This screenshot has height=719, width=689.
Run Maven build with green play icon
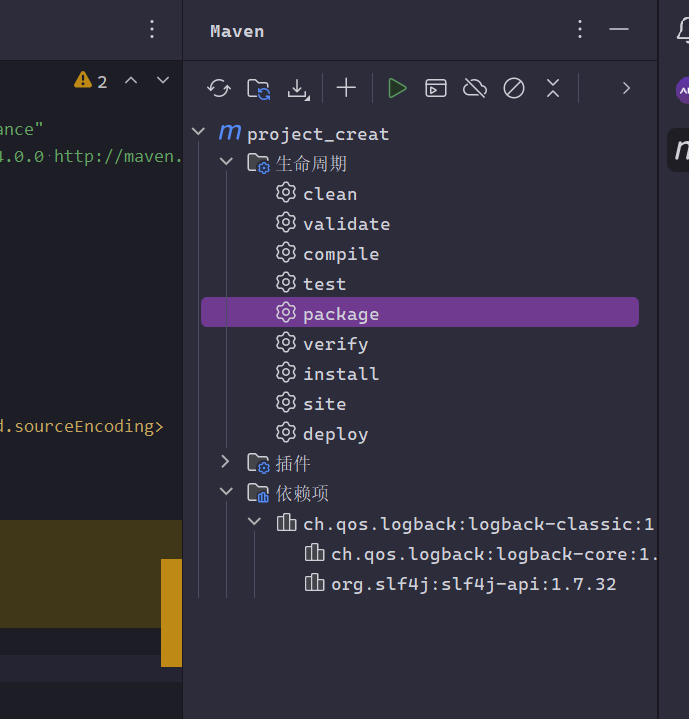click(397, 88)
